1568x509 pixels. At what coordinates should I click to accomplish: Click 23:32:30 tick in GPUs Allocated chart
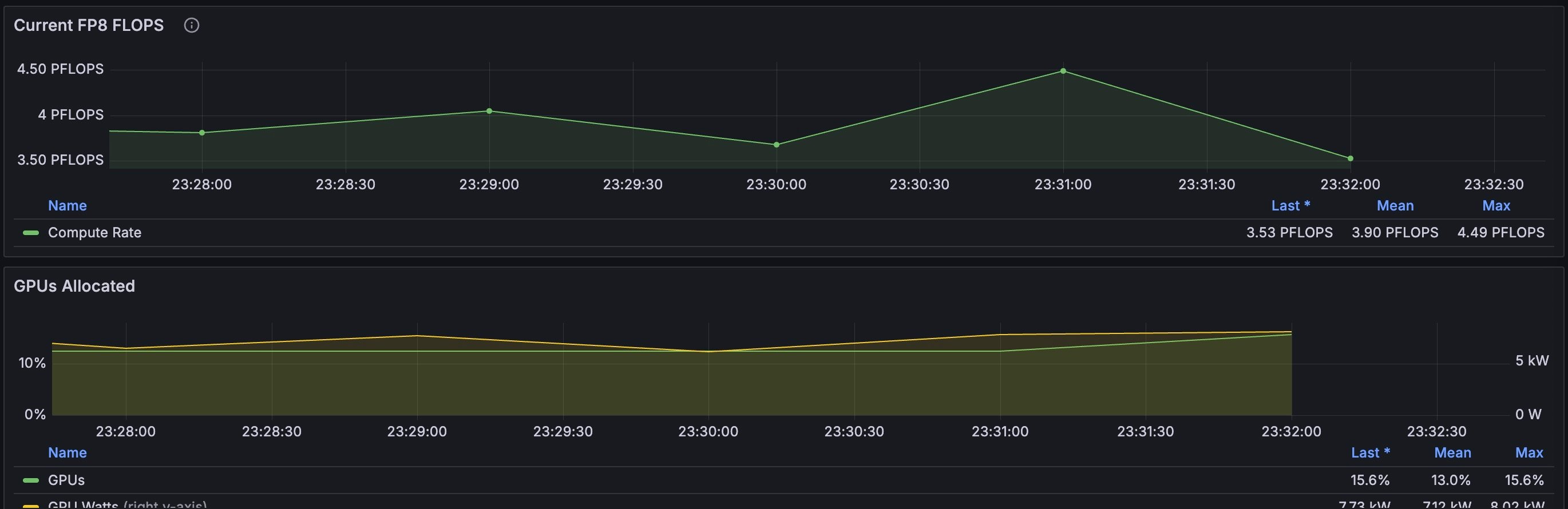tap(1436, 431)
